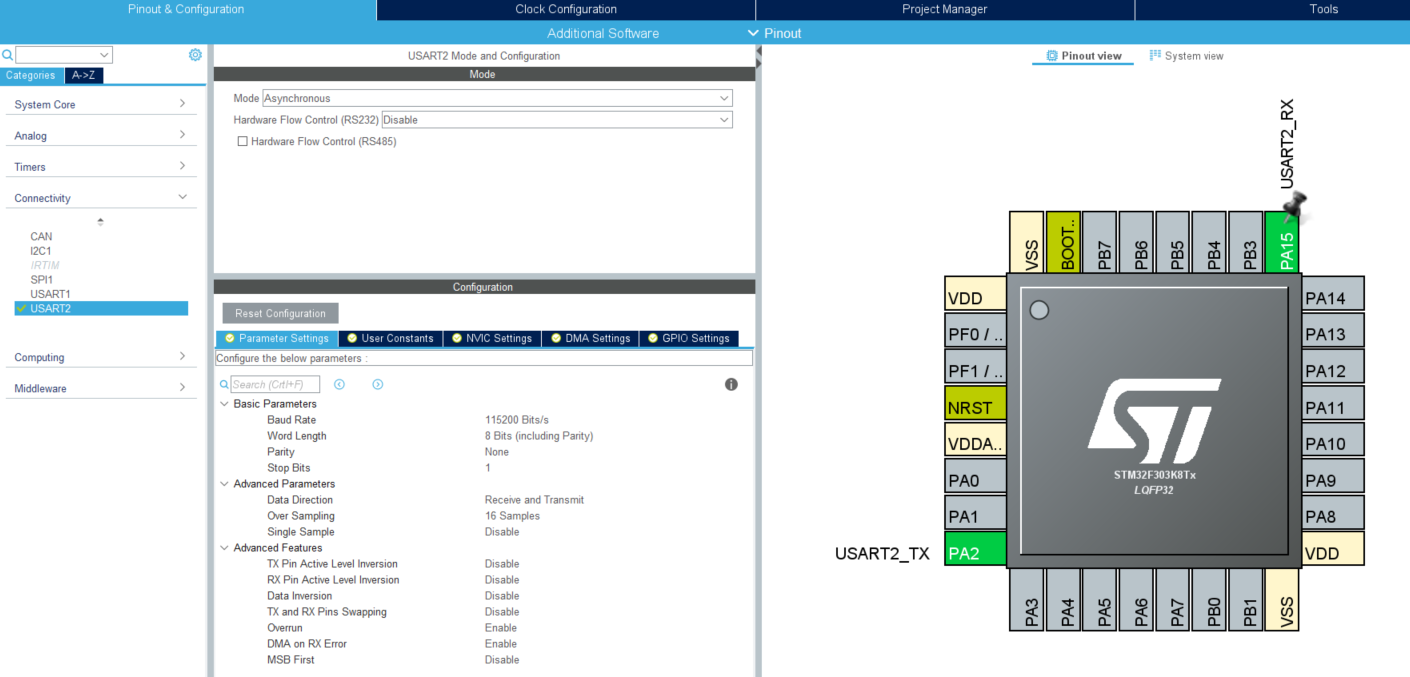Image resolution: width=1410 pixels, height=677 pixels.
Task: Select I2C1 in the Connectivity list
Action: (x=41, y=251)
